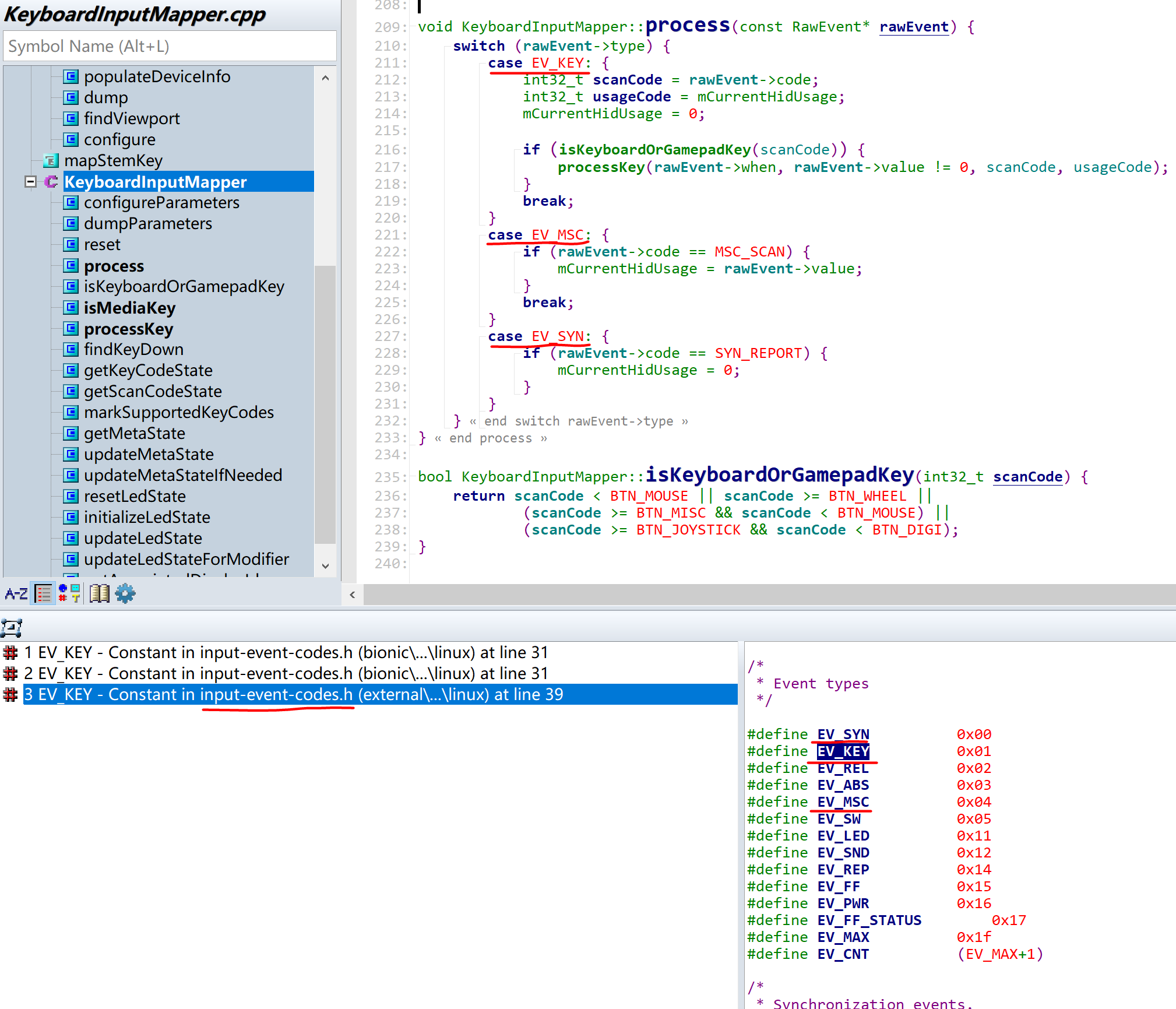Click the symbol list scroll-up arrow
This screenshot has height=1009, width=1176.
click(x=325, y=78)
